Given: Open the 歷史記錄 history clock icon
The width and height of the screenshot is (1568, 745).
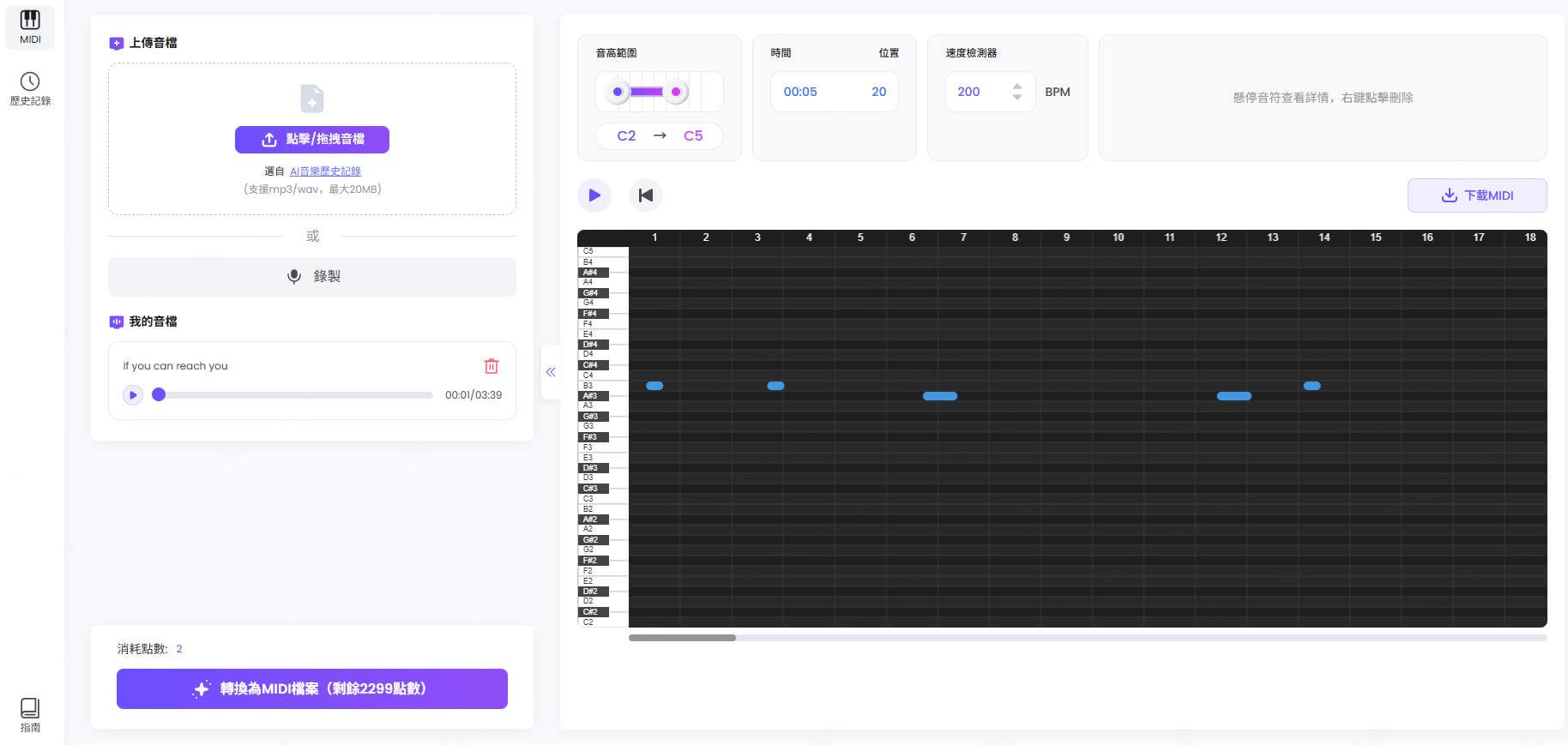Looking at the screenshot, I should 30,81.
